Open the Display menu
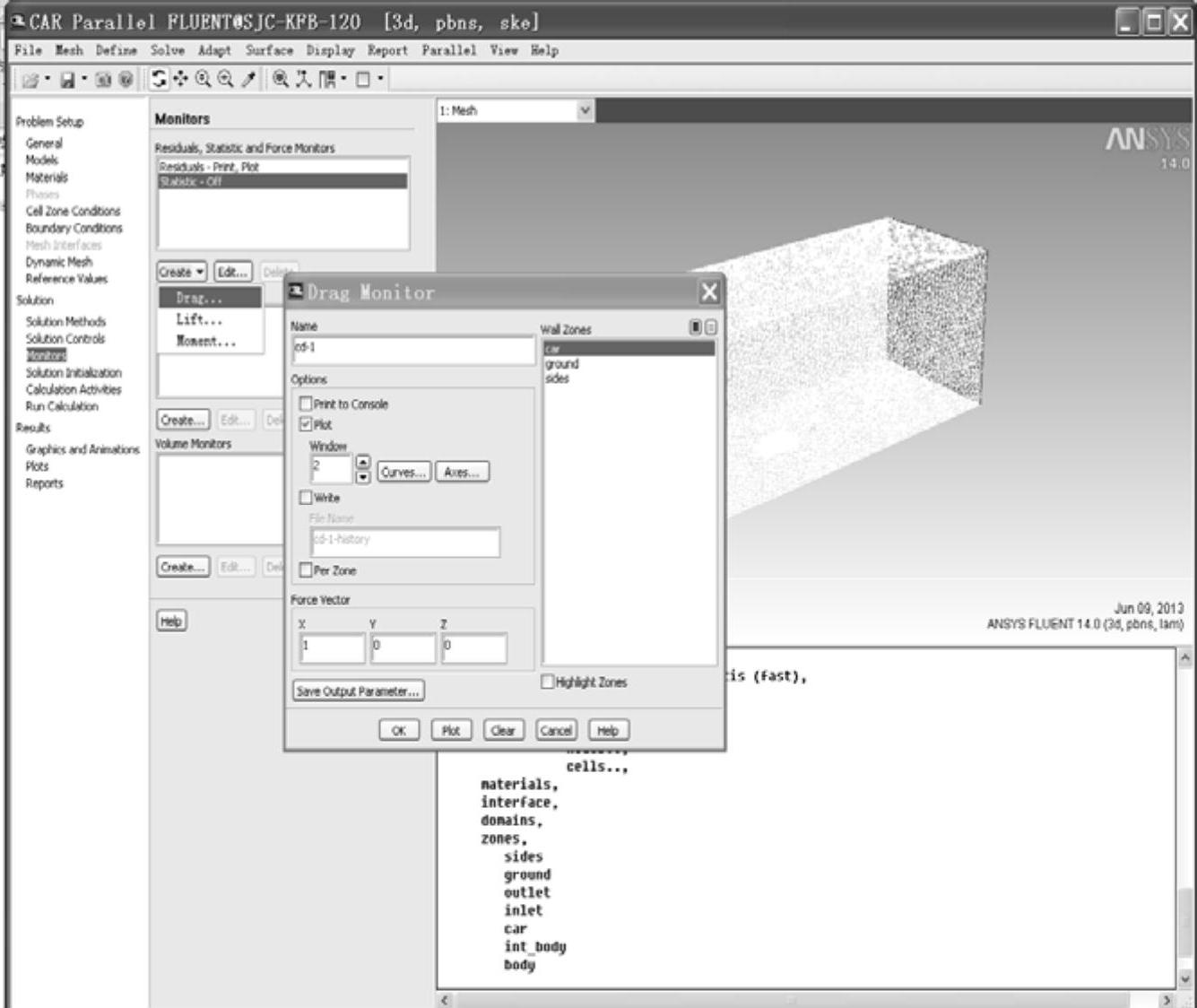The height and width of the screenshot is (1008, 1197). [330, 50]
